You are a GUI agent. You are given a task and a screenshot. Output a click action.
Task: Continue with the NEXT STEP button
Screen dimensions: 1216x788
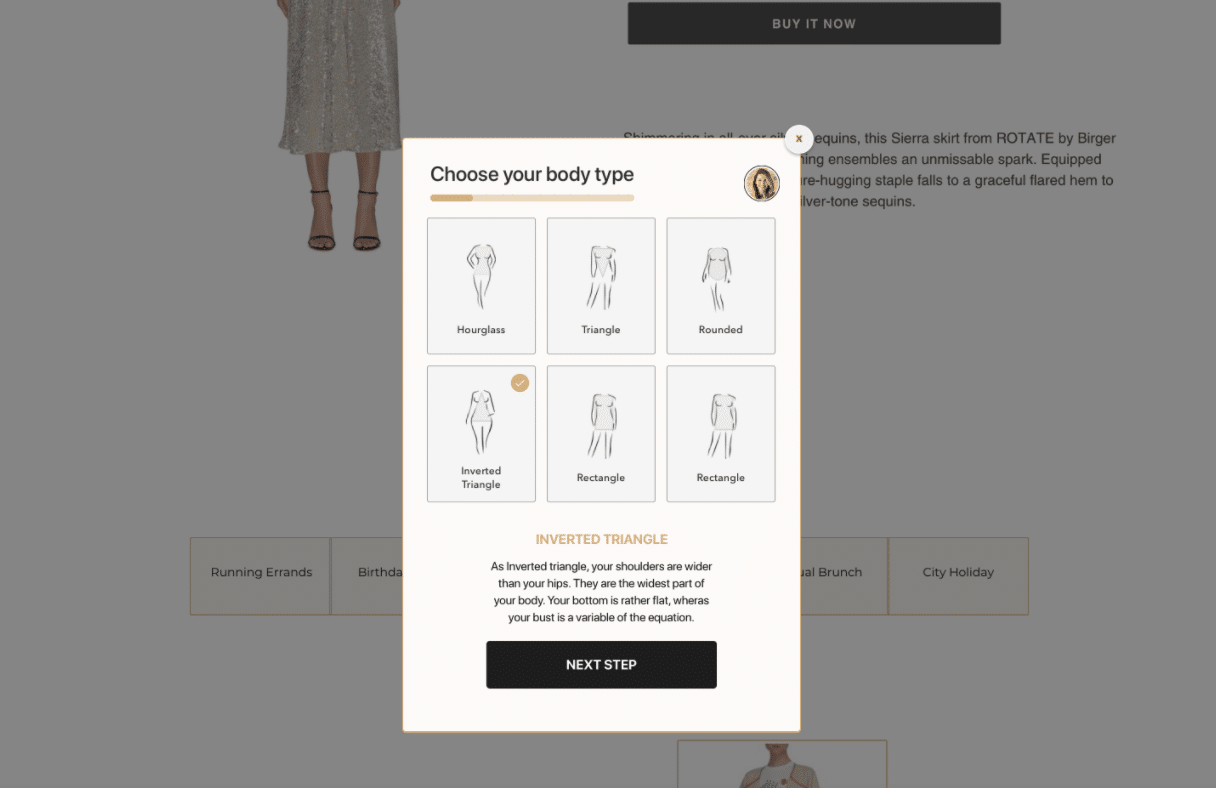tap(601, 665)
